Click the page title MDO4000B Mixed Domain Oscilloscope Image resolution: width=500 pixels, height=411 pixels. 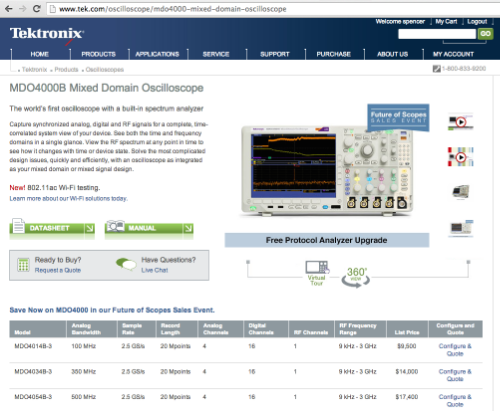106,88
